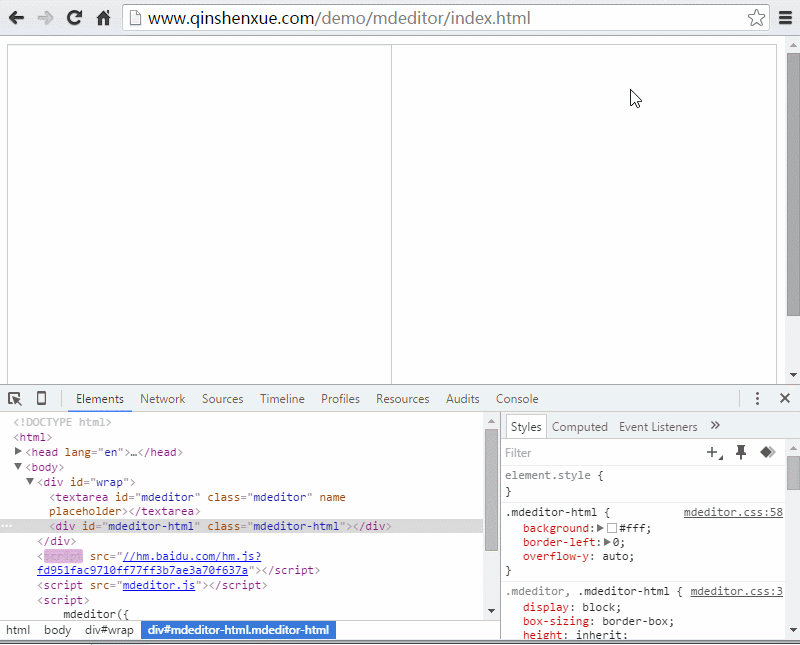Click the Elements tree scrollbar up arrow
The height and width of the screenshot is (645, 800).
pyautogui.click(x=491, y=421)
